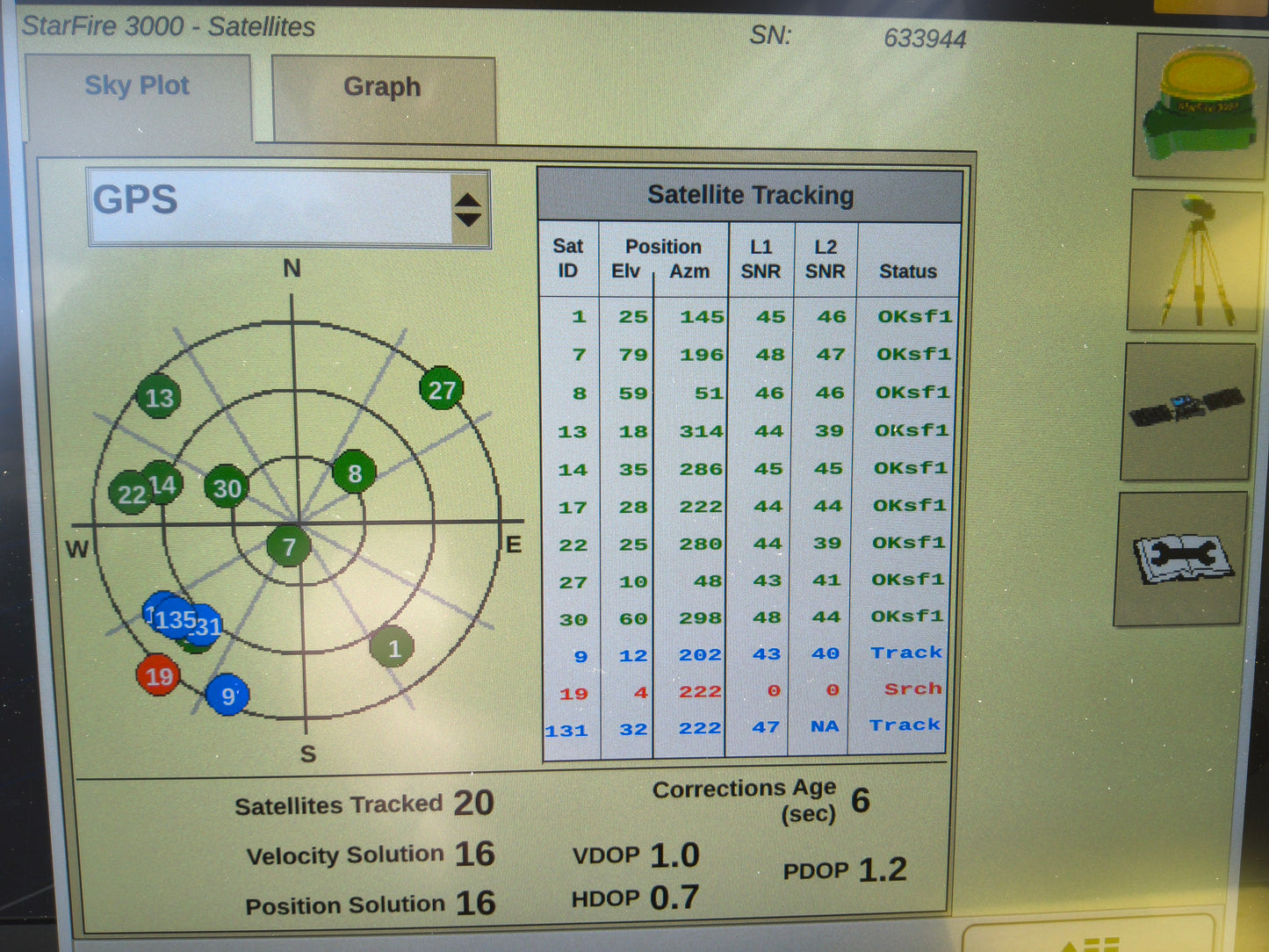The image size is (1269, 952).
Task: Click Sat ID 13 in tracking table
Action: (x=573, y=432)
